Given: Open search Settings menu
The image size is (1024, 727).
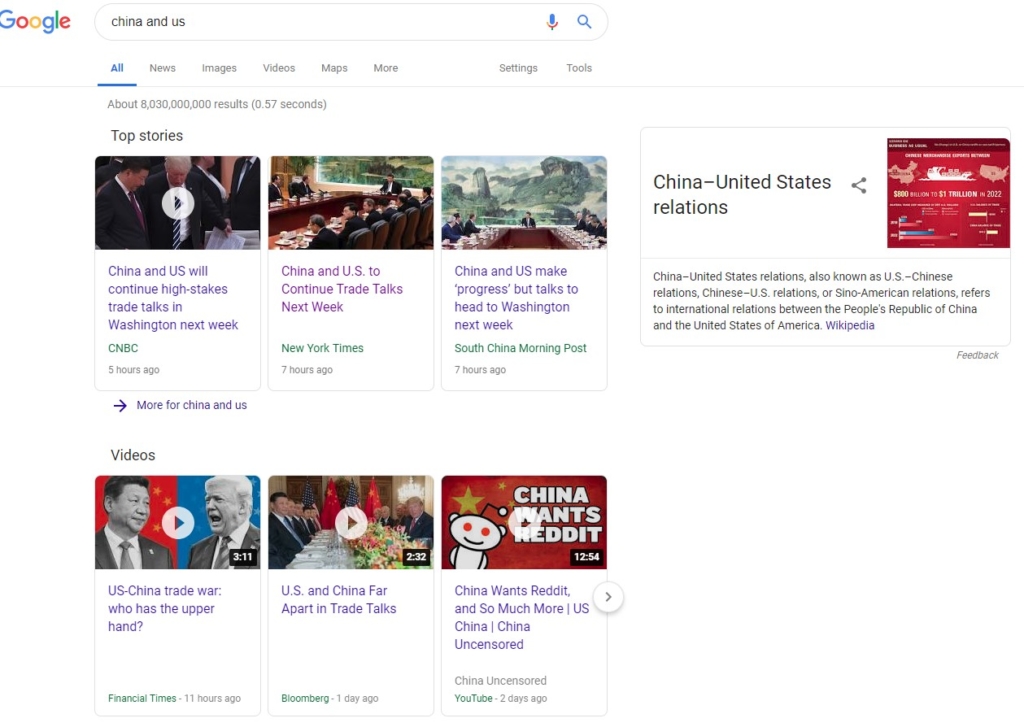Looking at the screenshot, I should (x=518, y=68).
